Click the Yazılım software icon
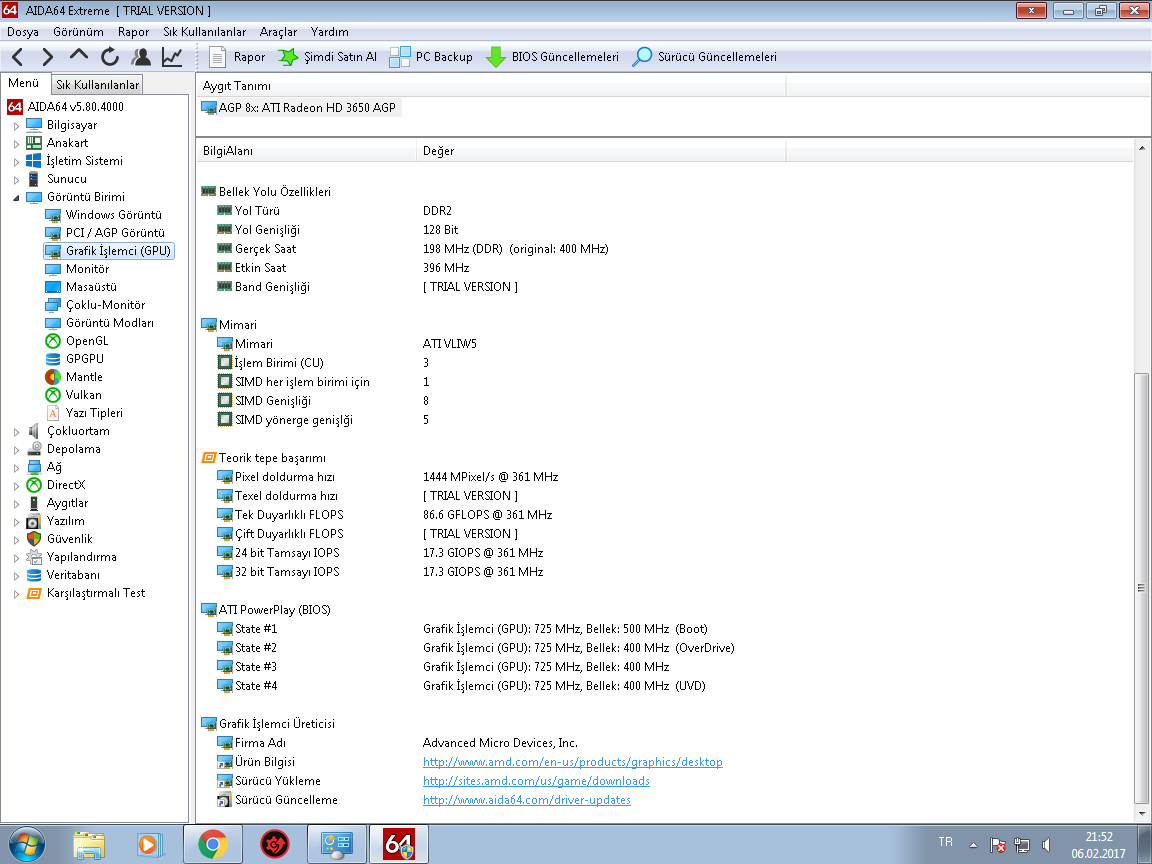This screenshot has width=1152, height=864. tap(34, 521)
